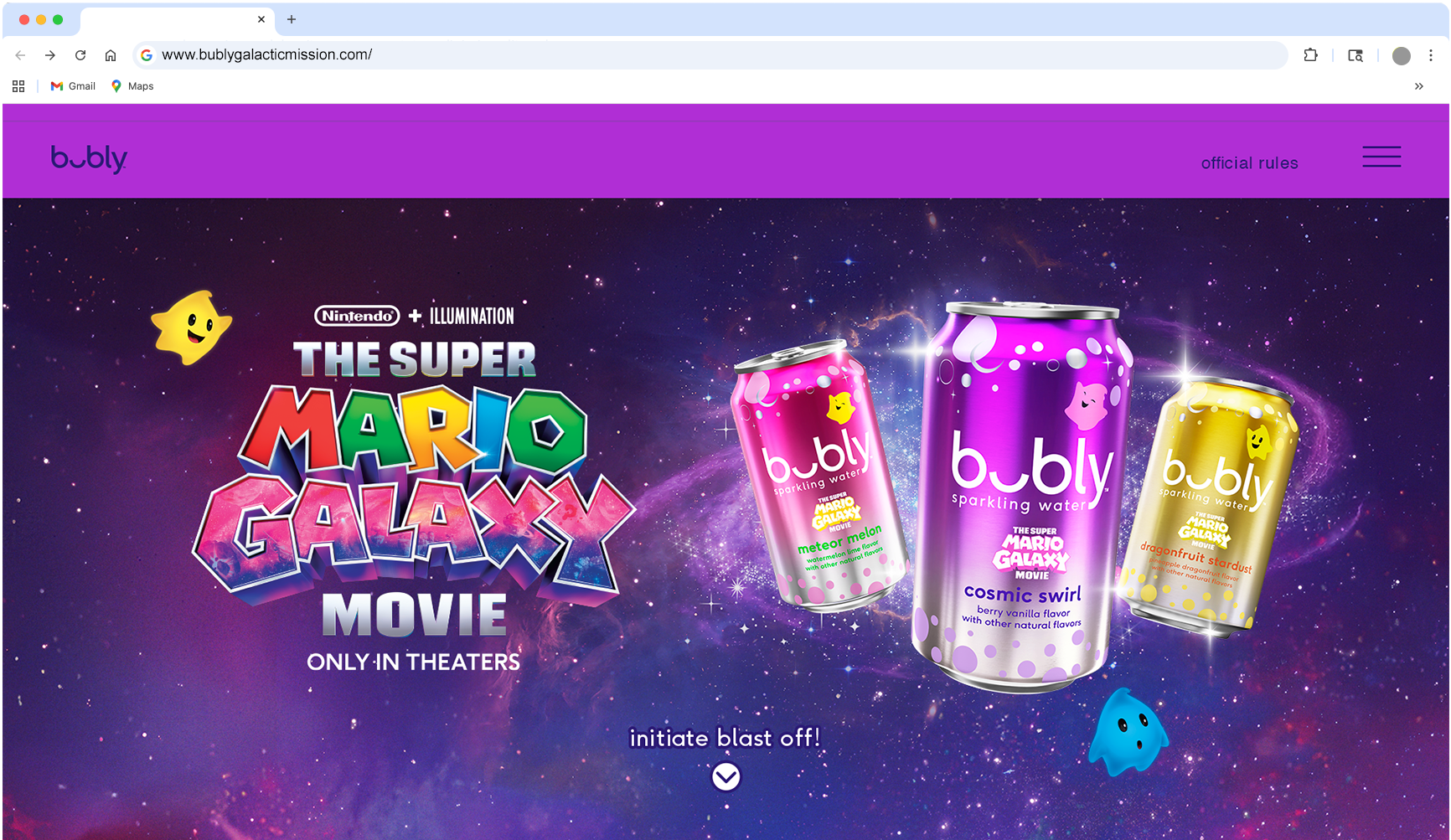
Task: Click the browser back arrow
Action: pos(20,55)
